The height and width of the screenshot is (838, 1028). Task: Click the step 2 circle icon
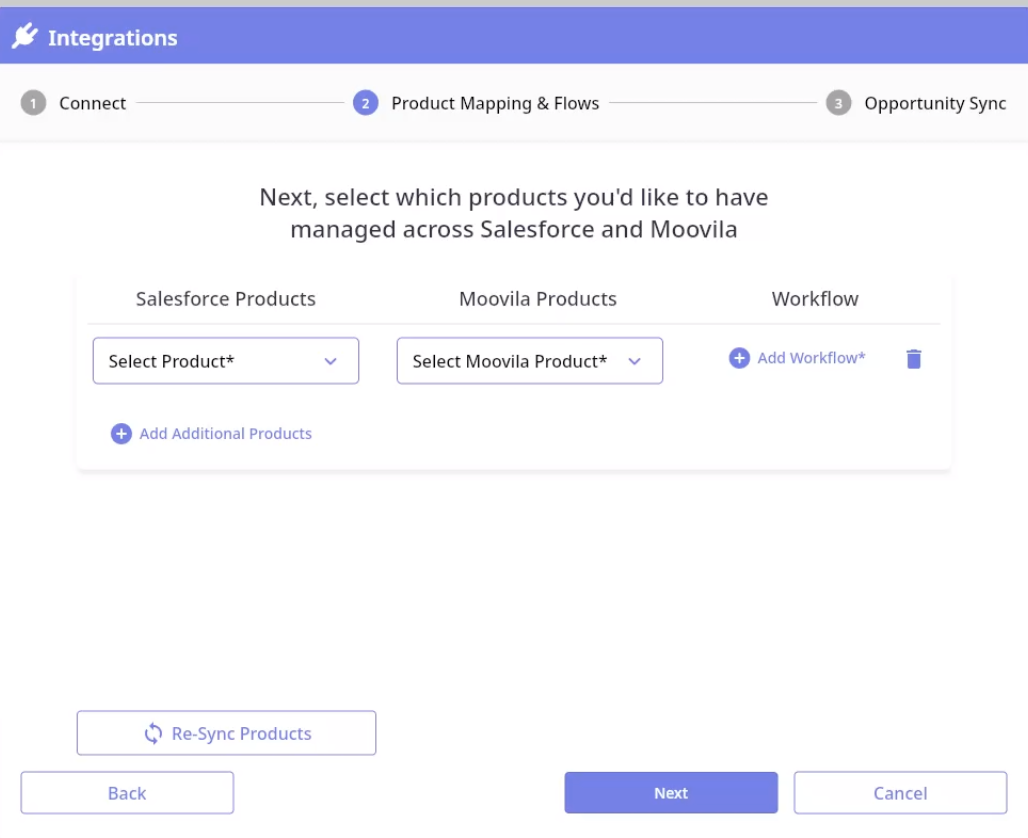pos(365,103)
